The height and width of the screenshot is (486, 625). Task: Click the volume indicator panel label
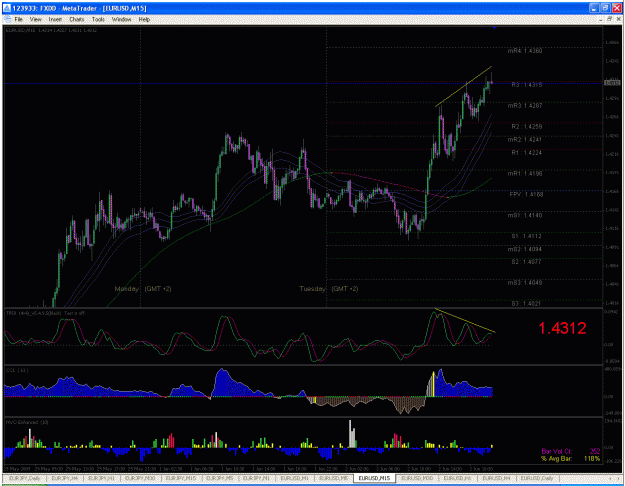[27, 422]
